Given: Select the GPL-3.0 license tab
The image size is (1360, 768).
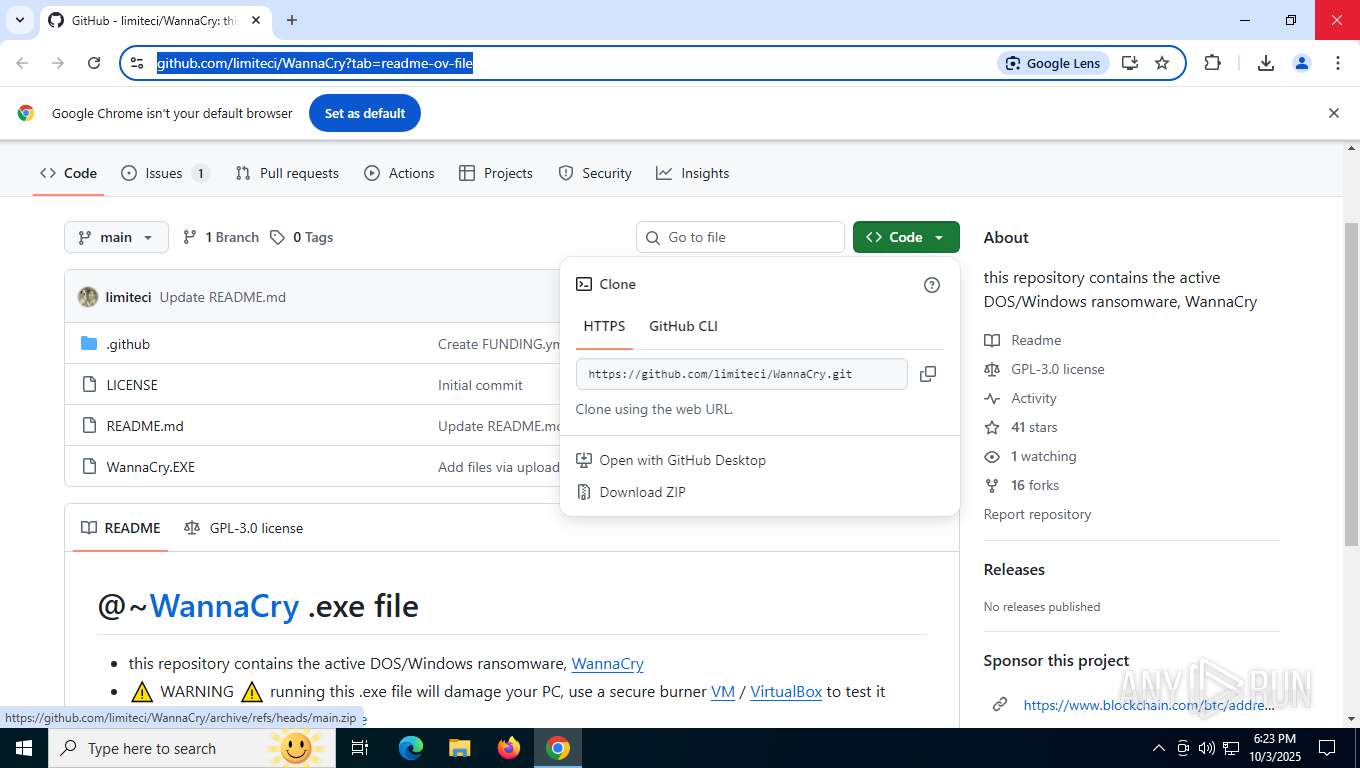Looking at the screenshot, I should (x=243, y=528).
